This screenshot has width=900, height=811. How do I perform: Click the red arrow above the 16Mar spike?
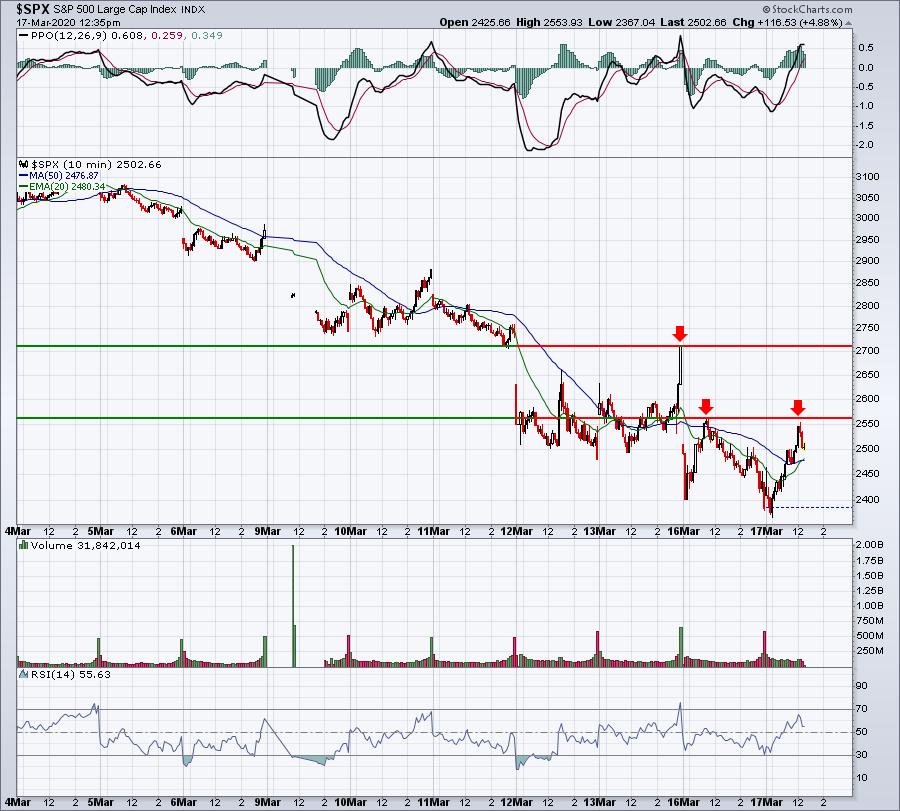tap(680, 333)
